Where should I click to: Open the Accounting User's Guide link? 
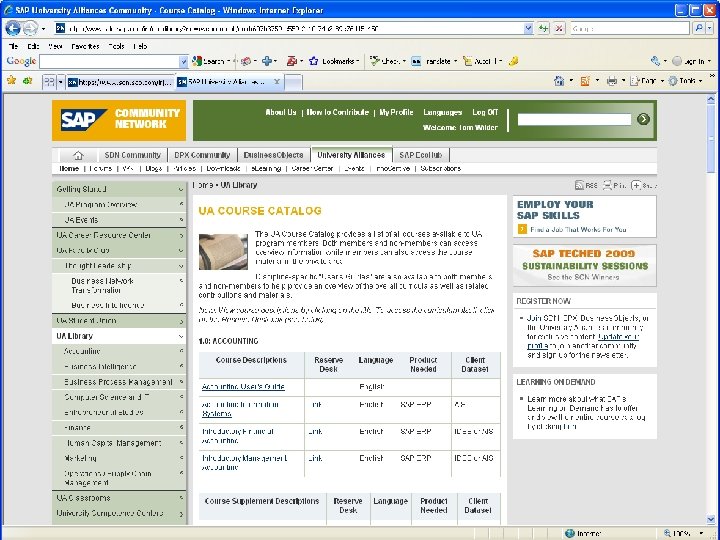tap(243, 387)
